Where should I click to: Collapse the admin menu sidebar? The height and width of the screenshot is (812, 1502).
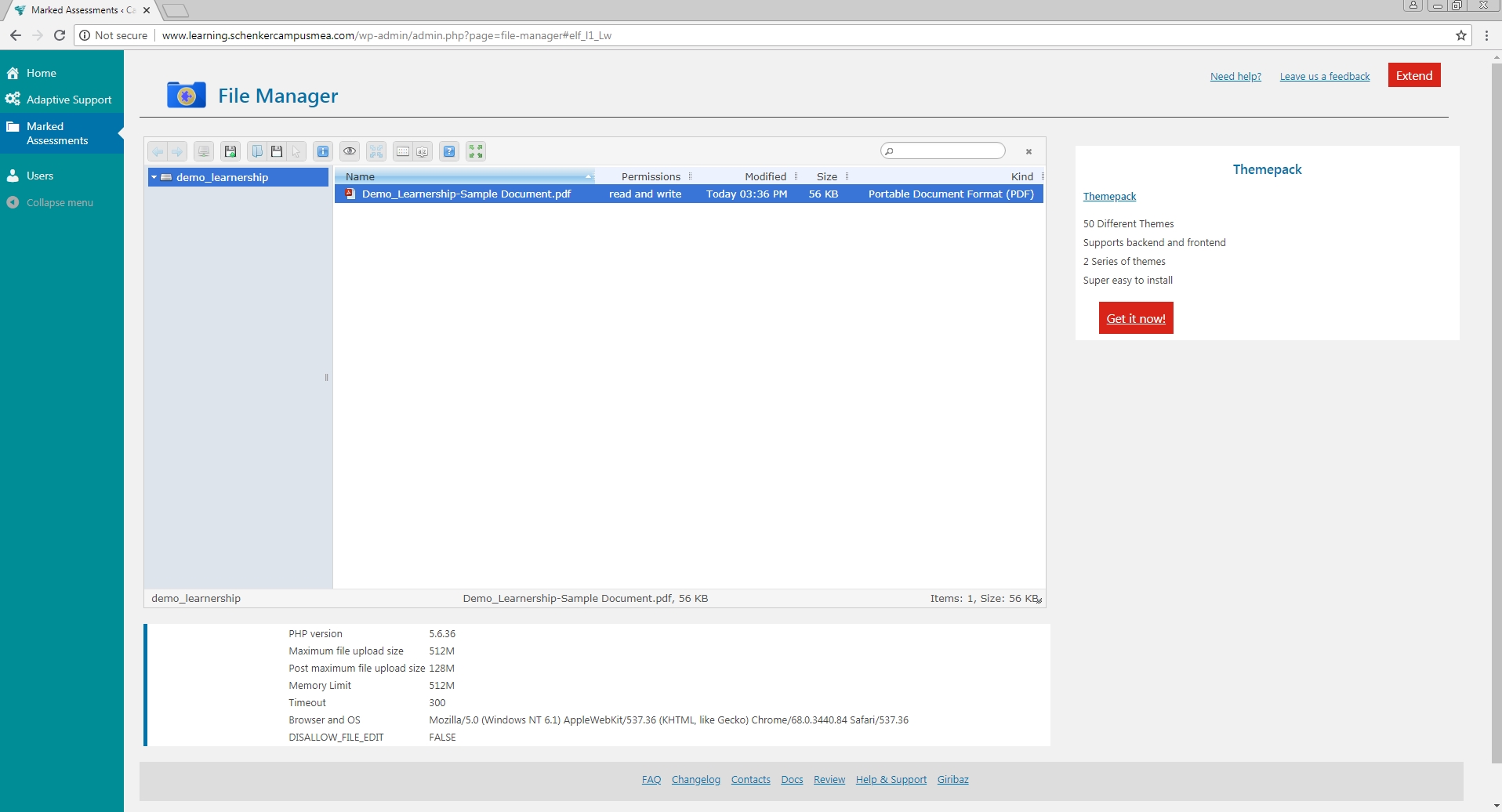point(60,202)
